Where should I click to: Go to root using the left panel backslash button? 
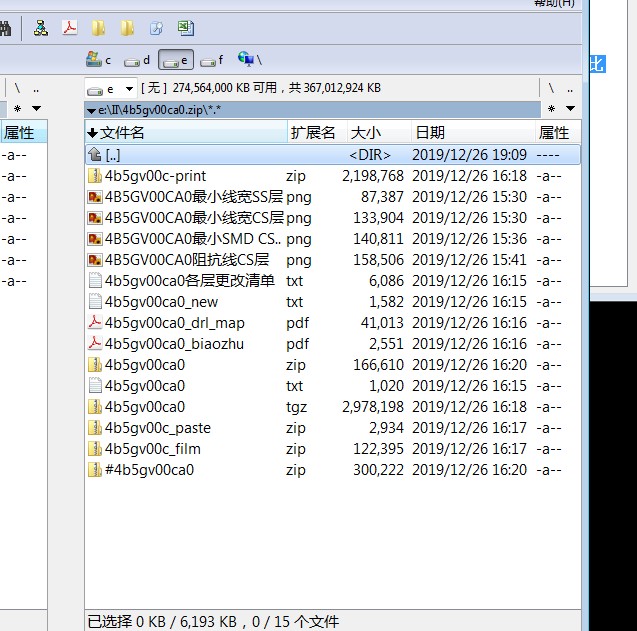[x=17, y=88]
